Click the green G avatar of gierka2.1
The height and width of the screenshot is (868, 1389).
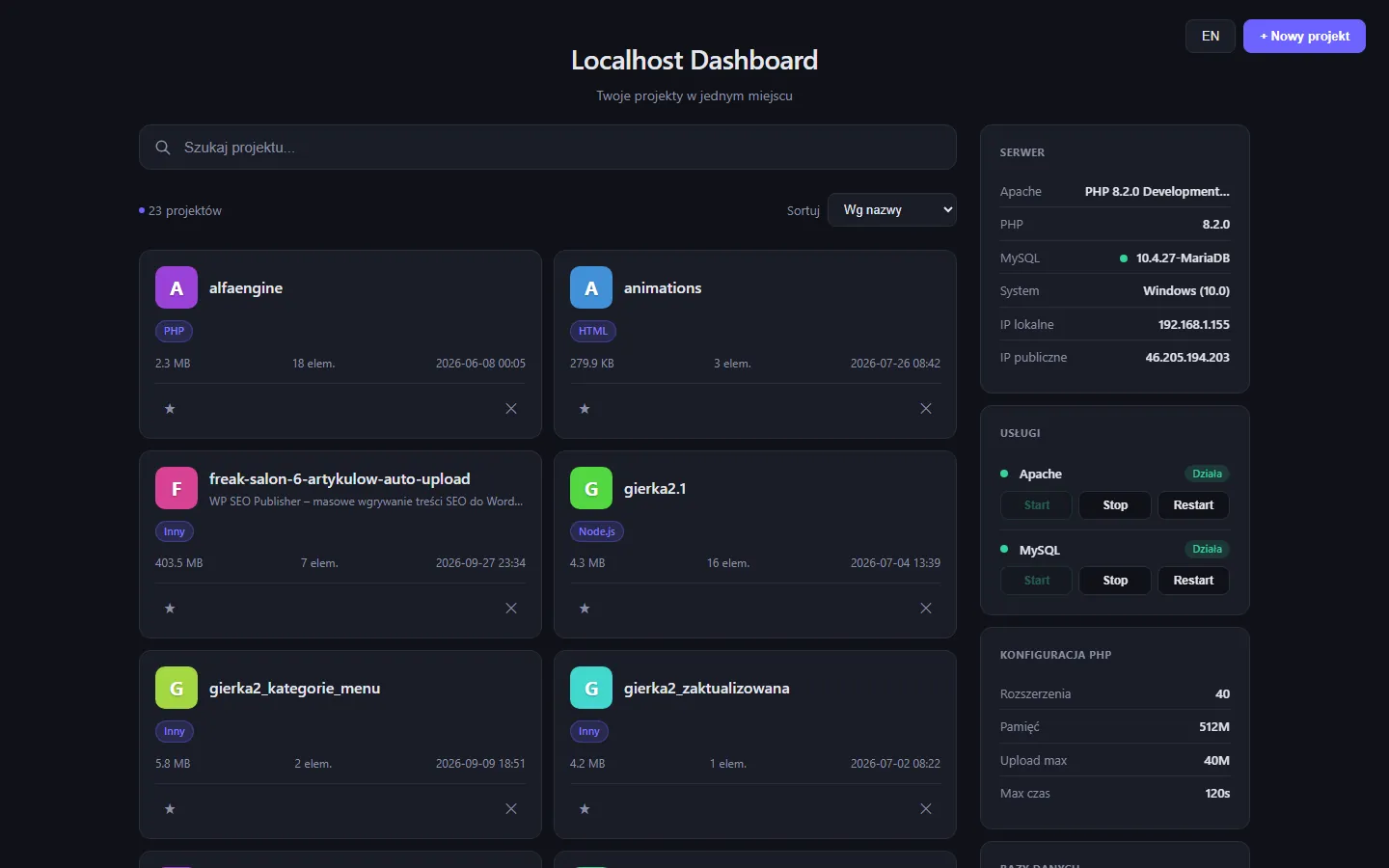(x=591, y=488)
